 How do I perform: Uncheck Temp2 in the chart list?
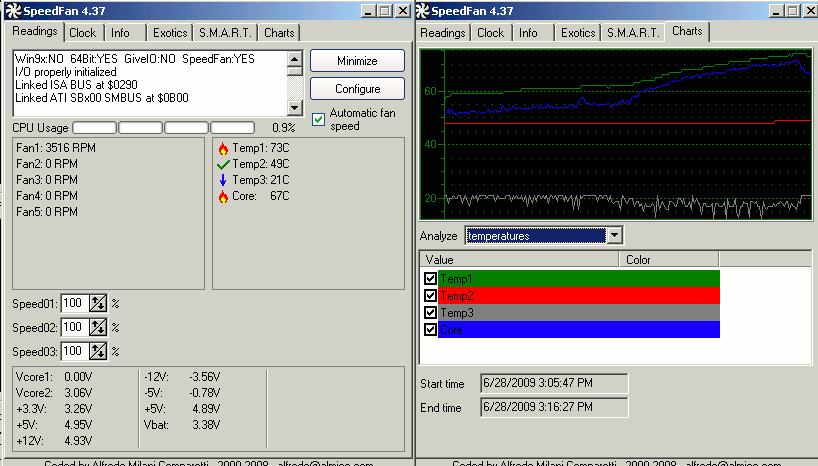pos(430,296)
